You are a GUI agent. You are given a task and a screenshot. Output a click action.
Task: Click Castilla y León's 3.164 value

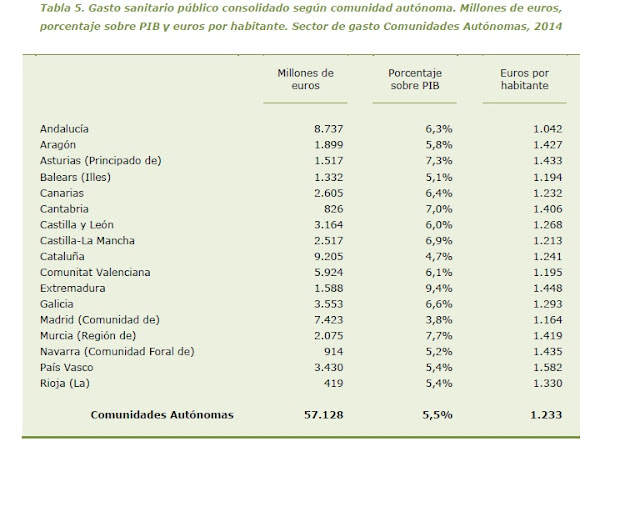point(329,225)
